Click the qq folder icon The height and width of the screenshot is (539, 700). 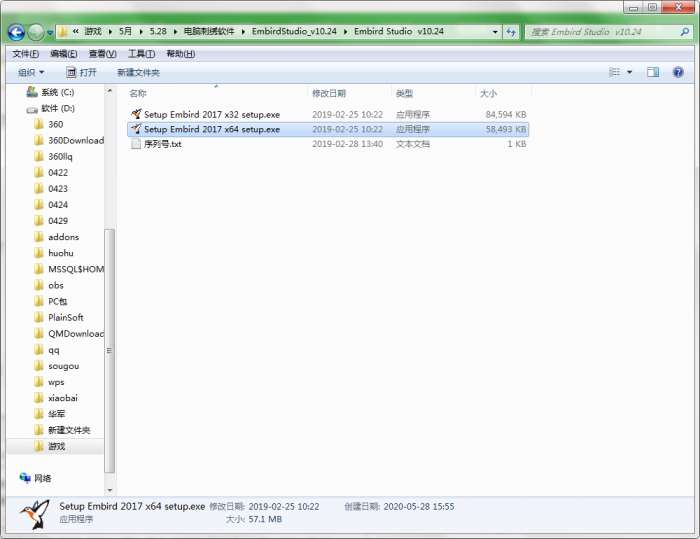pos(39,350)
